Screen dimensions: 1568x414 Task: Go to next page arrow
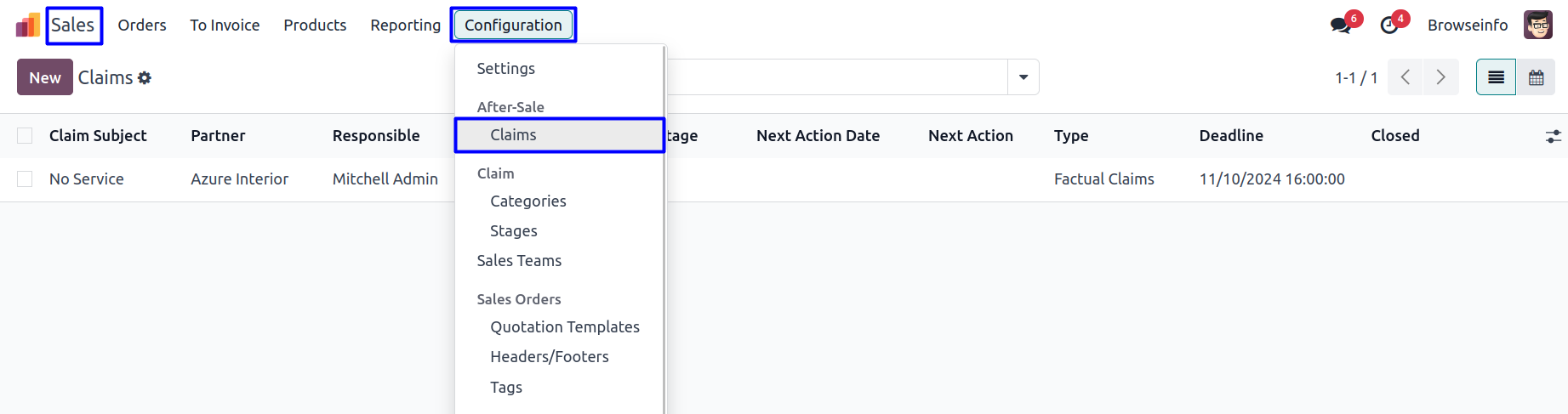1441,77
